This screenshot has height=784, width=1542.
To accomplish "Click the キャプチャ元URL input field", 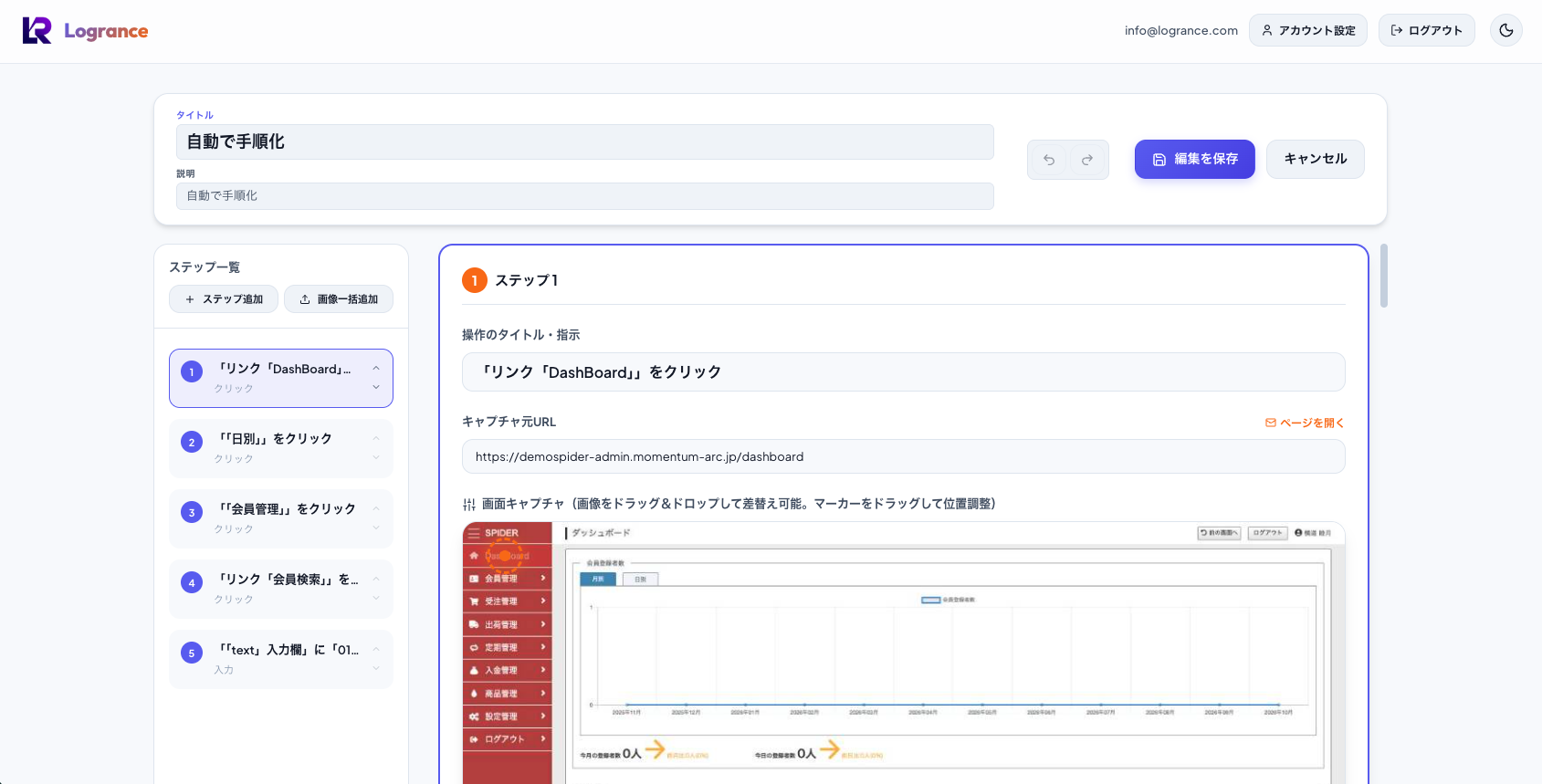I will (x=904, y=456).
